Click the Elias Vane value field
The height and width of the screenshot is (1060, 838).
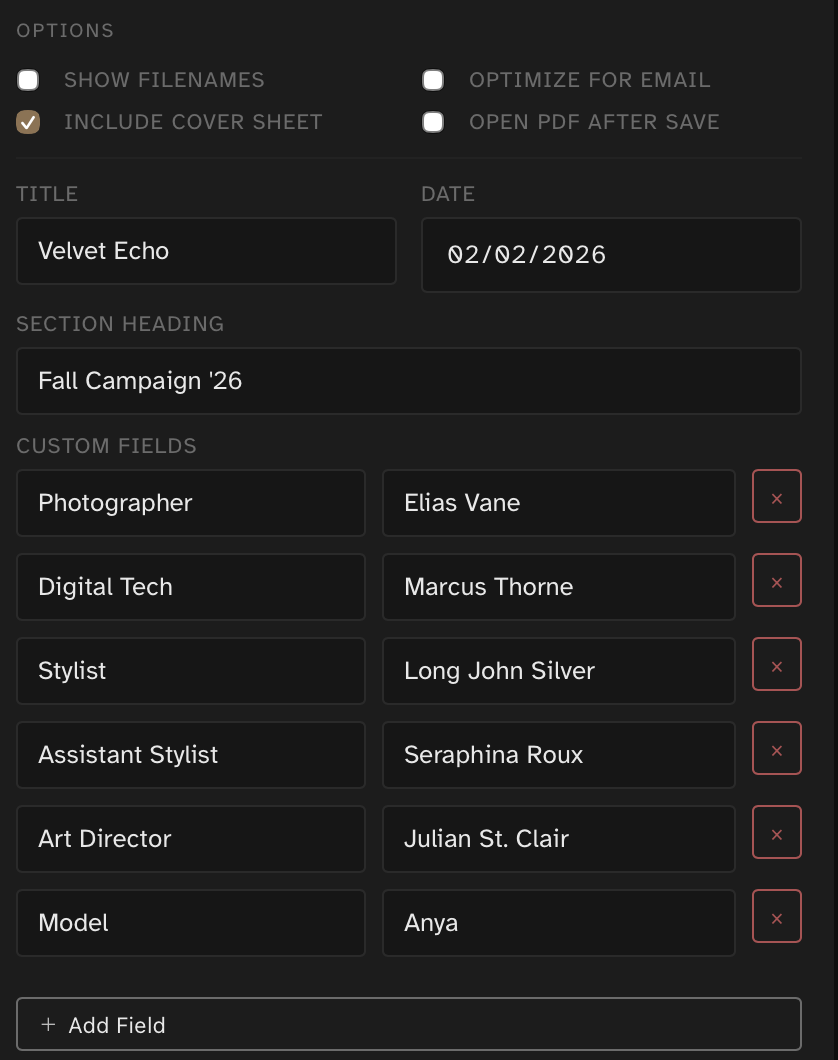pyautogui.click(x=558, y=503)
